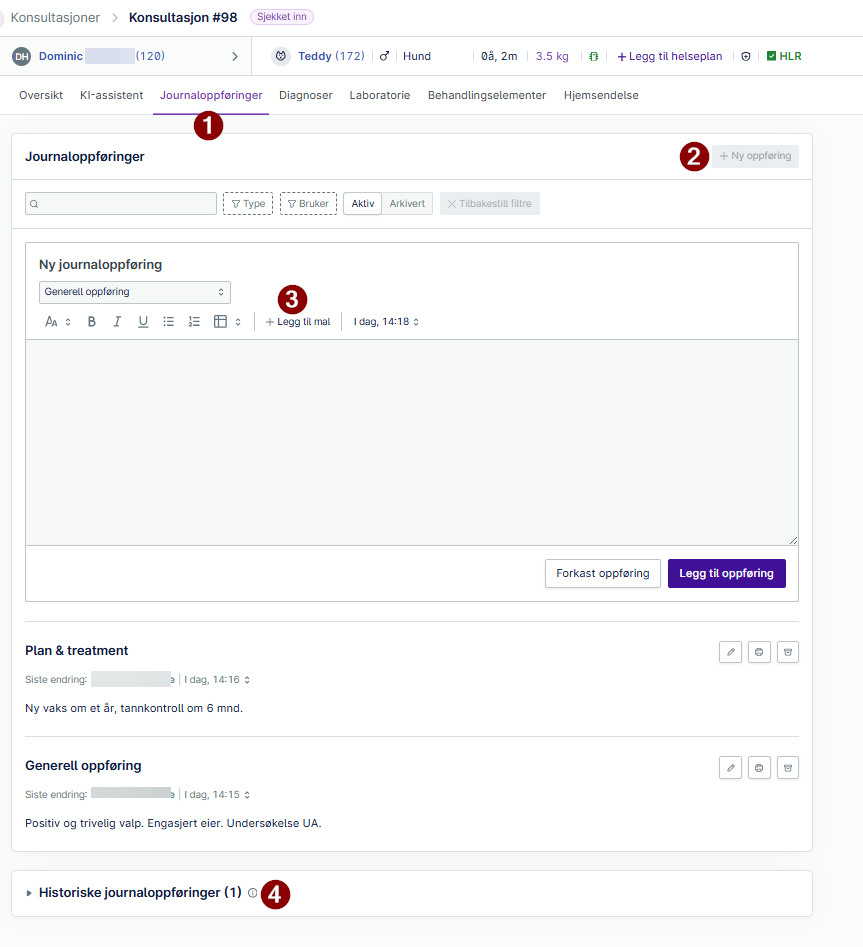This screenshot has width=863, height=947.
Task: Open the table insert dropdown
Action: click(x=227, y=322)
